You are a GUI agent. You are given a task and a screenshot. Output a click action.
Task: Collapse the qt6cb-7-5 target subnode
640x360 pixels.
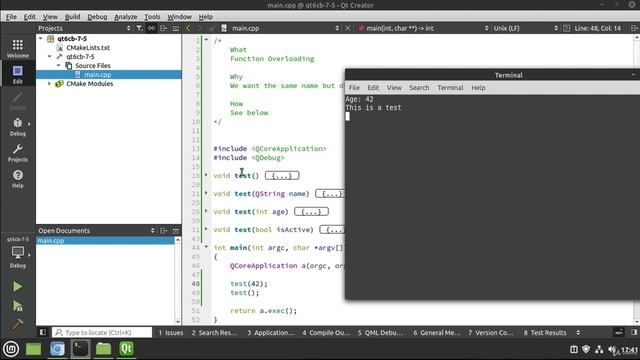[x=49, y=56]
